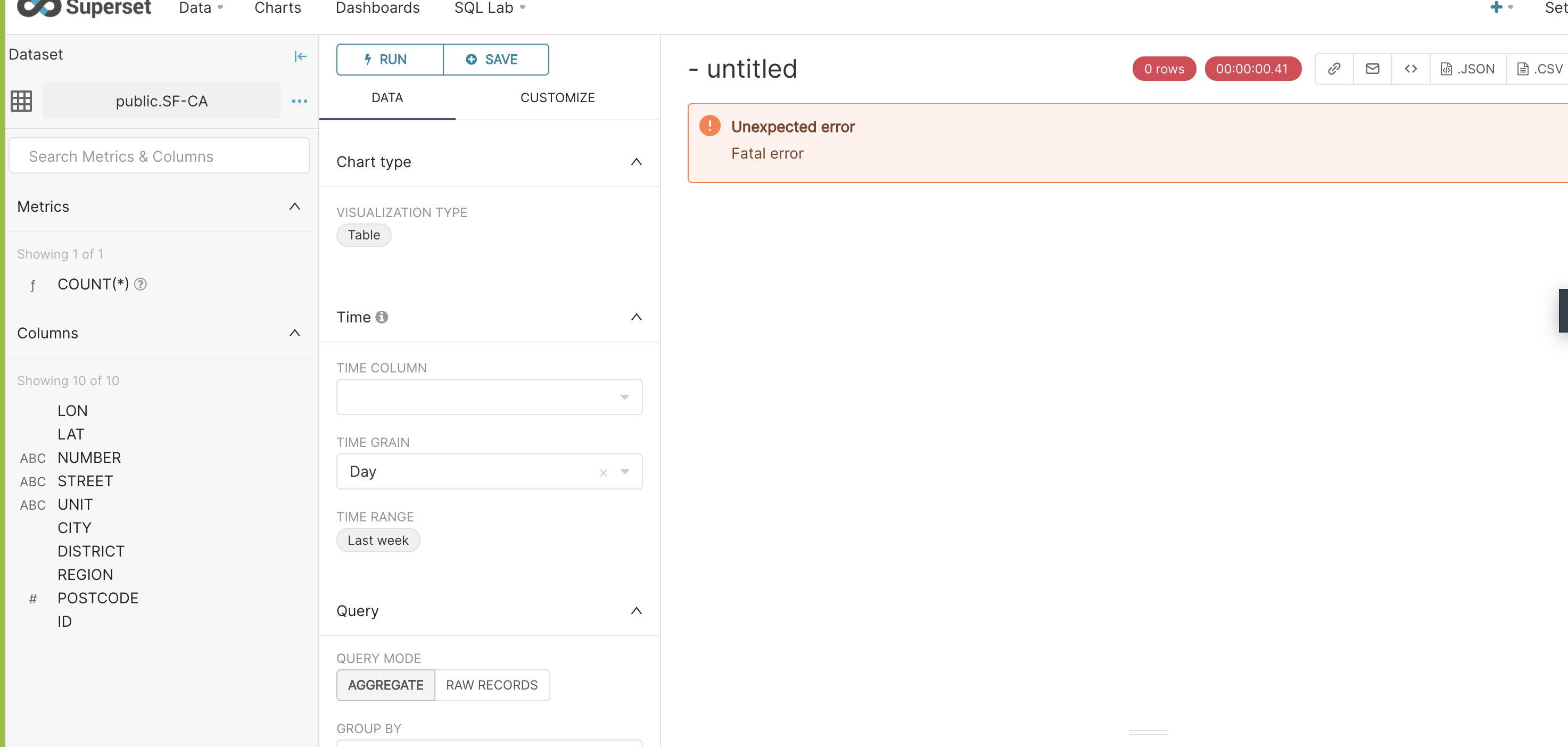The width and height of the screenshot is (1568, 747).
Task: Copy chart permalink via link icon
Action: point(1334,69)
